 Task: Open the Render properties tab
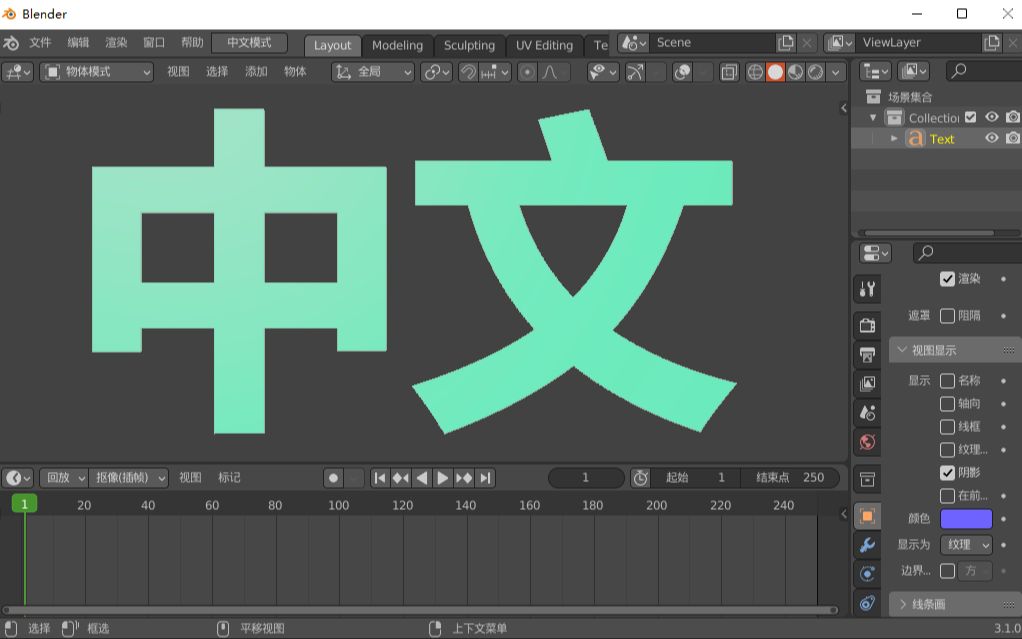[866, 325]
